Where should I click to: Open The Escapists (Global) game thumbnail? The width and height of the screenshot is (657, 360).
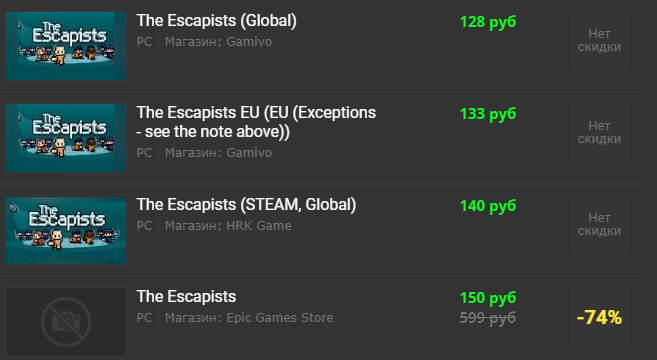(x=66, y=46)
